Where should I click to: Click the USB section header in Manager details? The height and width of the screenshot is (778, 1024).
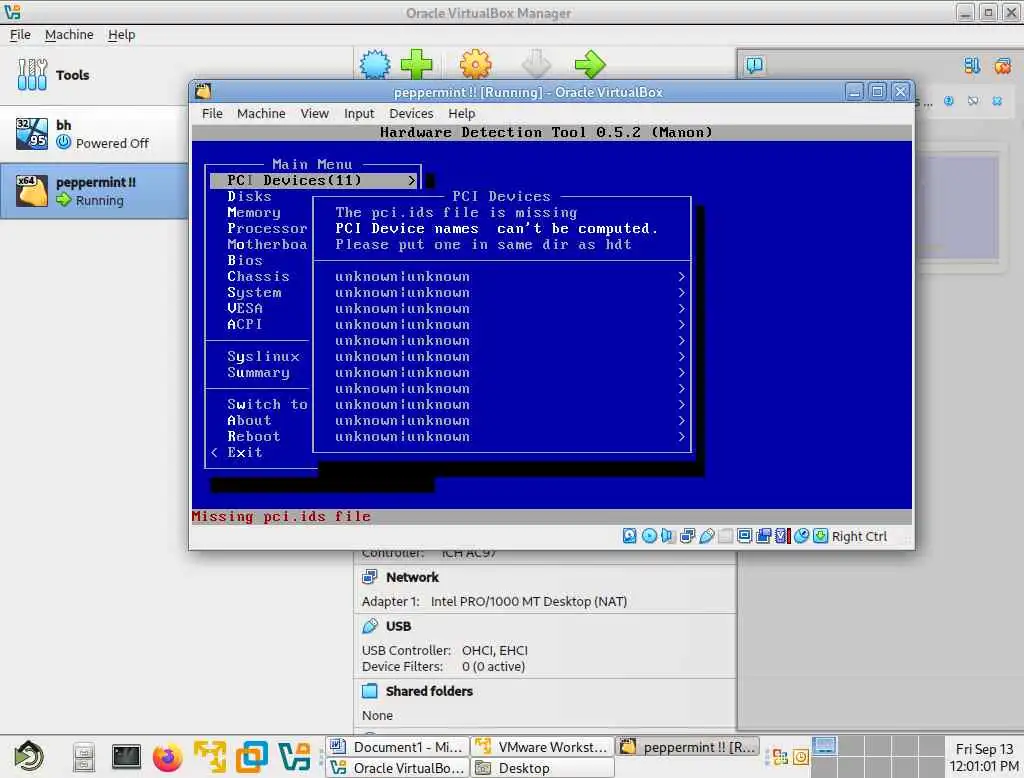coord(398,626)
